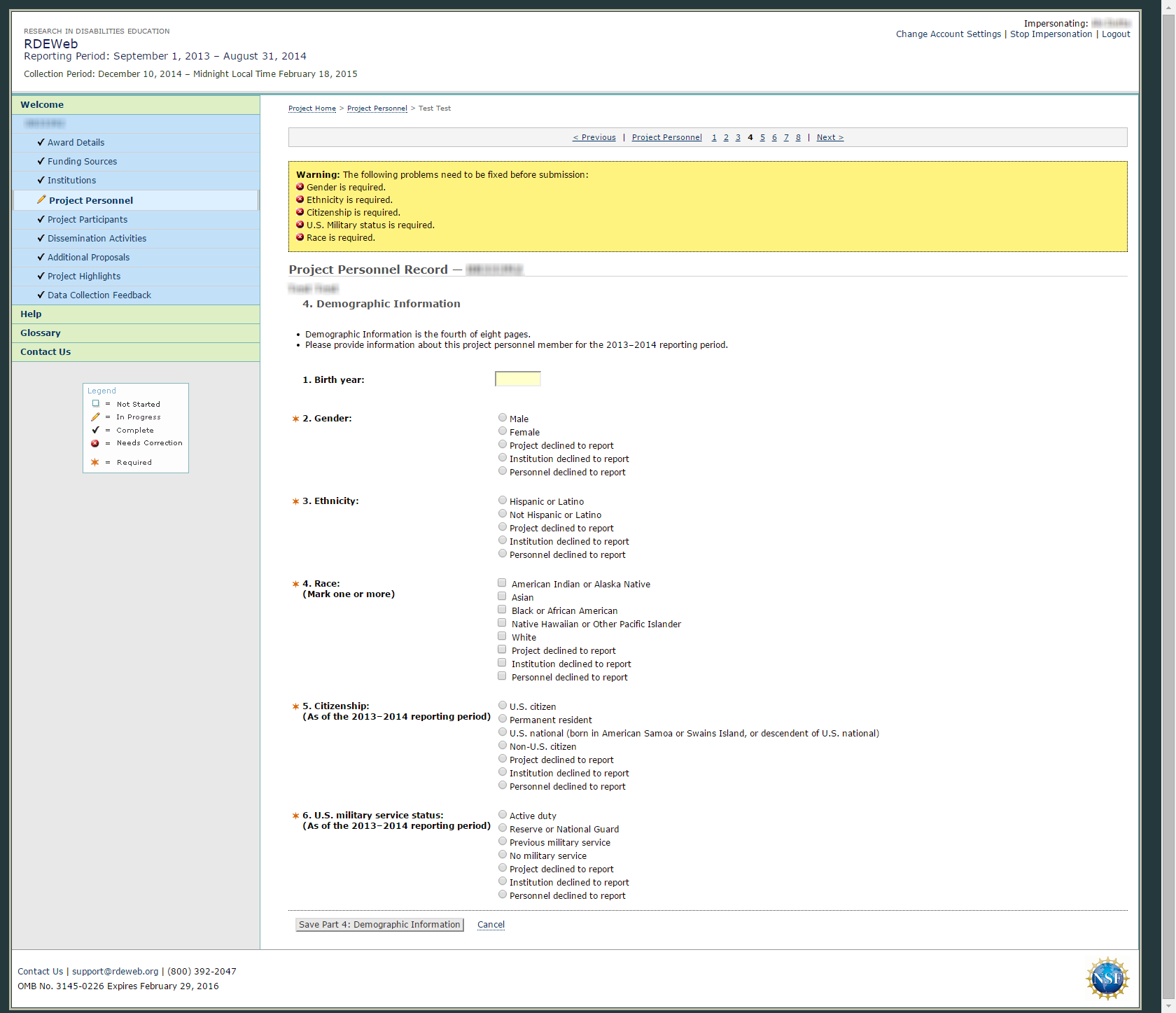The width and height of the screenshot is (1176, 1013).
Task: Click the red error icon beside Race is required
Action: click(x=300, y=237)
